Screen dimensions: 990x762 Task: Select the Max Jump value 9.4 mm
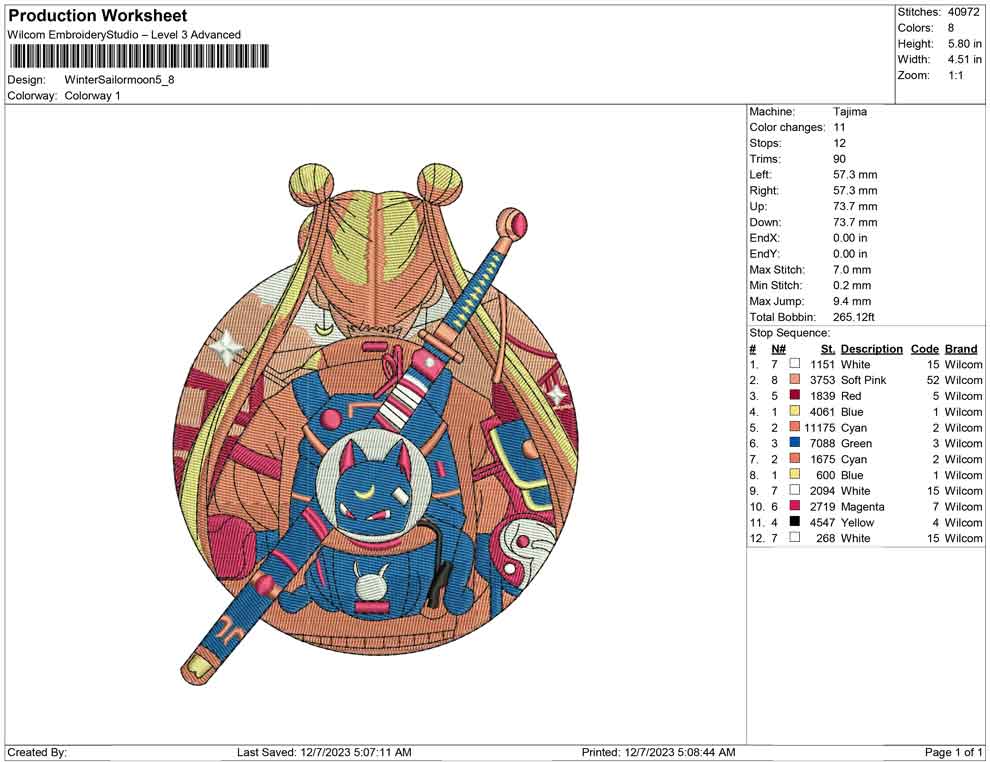click(x=852, y=301)
